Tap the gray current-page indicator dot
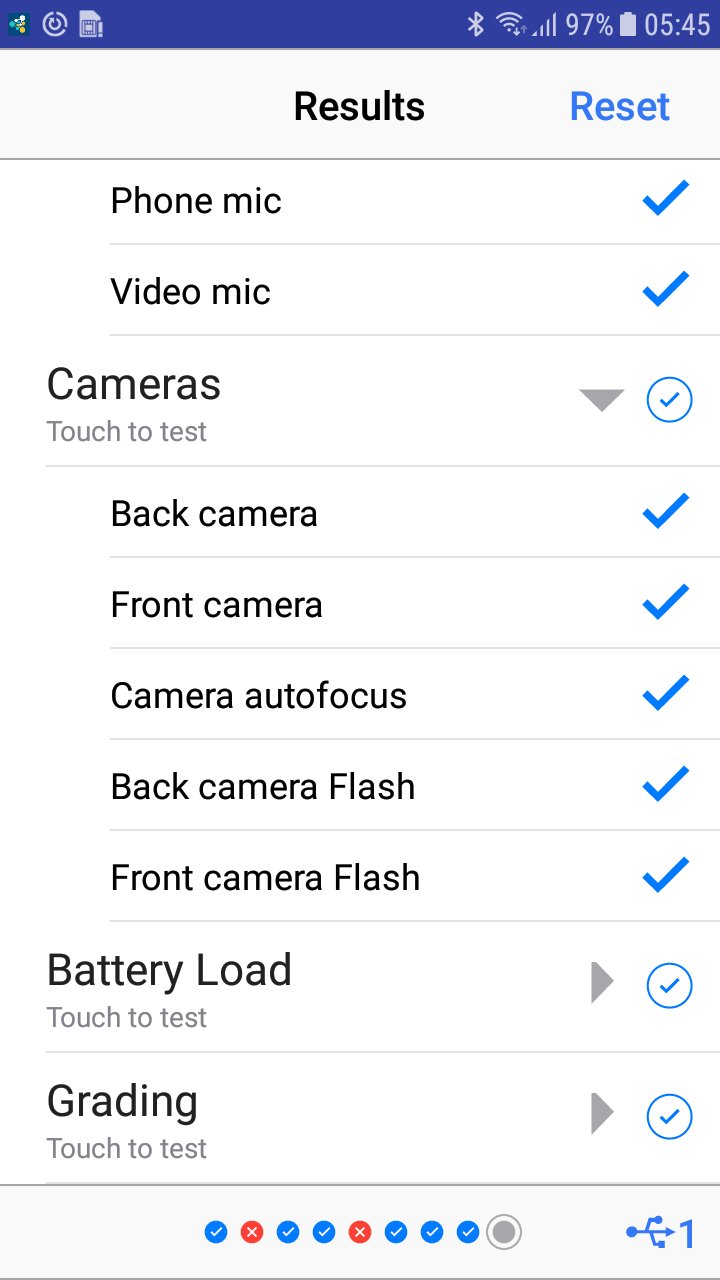 (504, 1232)
